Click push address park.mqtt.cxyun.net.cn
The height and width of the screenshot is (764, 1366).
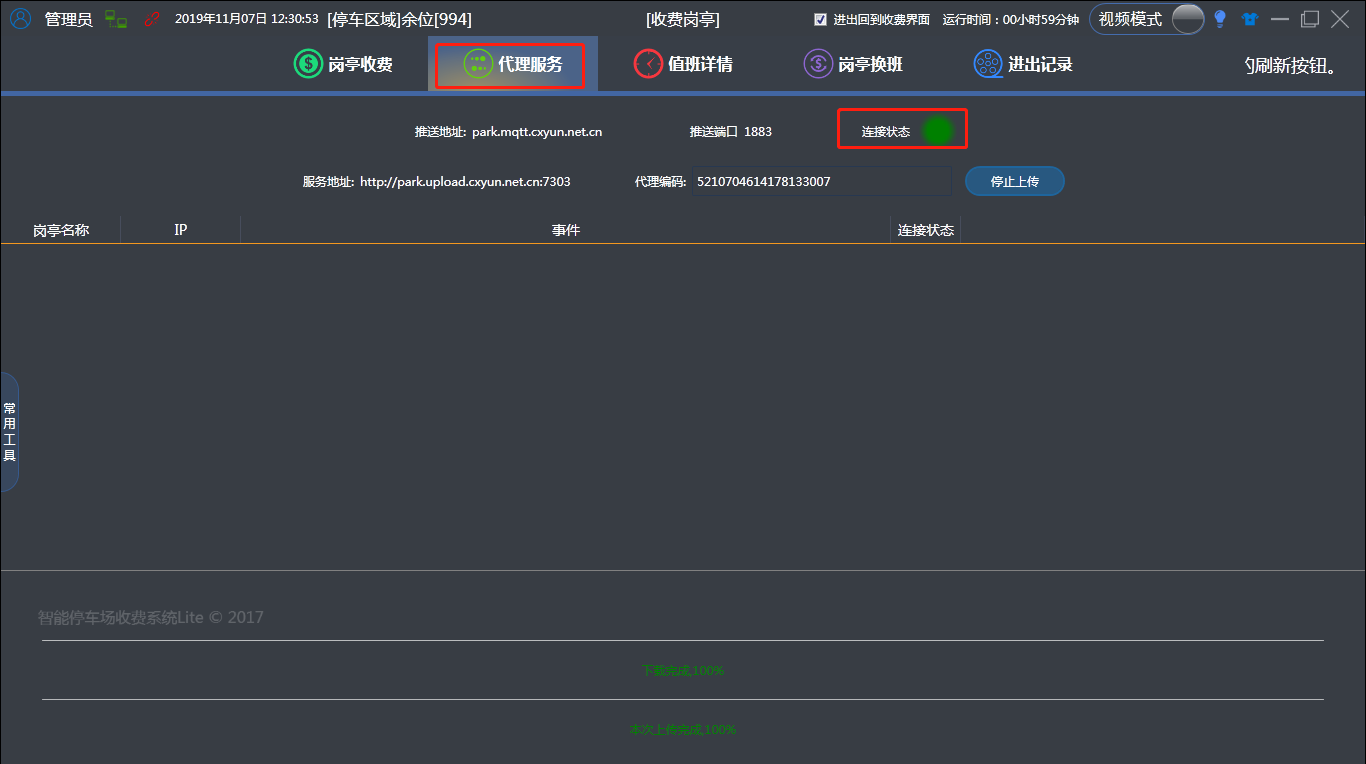(x=537, y=131)
